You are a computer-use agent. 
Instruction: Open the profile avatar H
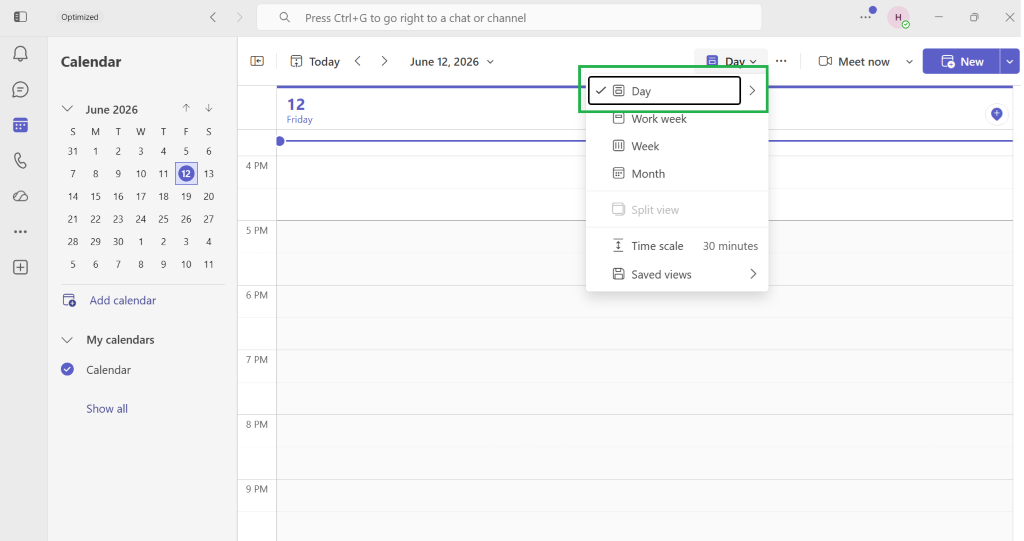pos(899,18)
